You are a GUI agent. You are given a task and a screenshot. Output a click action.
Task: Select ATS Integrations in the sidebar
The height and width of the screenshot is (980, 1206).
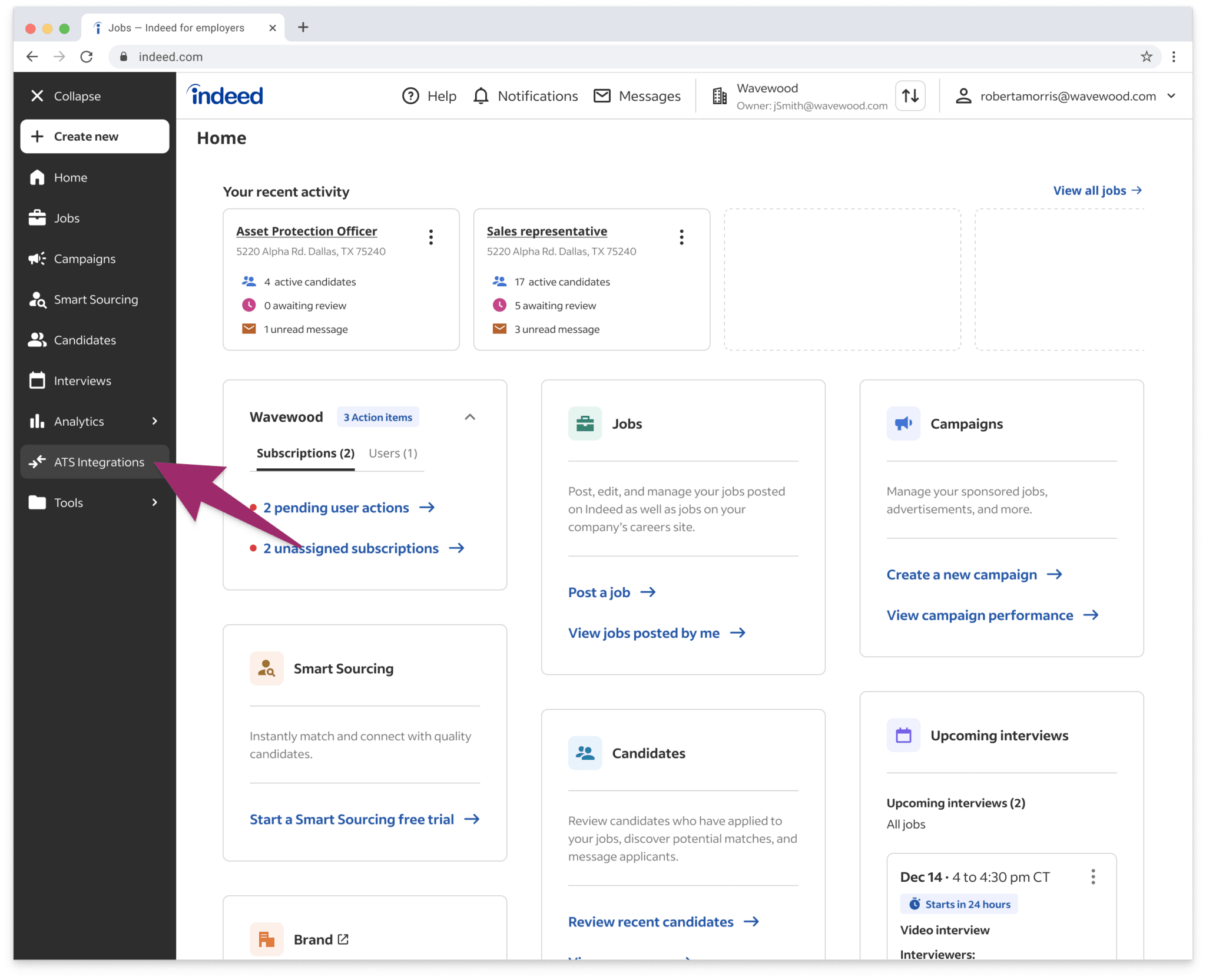[95, 462]
